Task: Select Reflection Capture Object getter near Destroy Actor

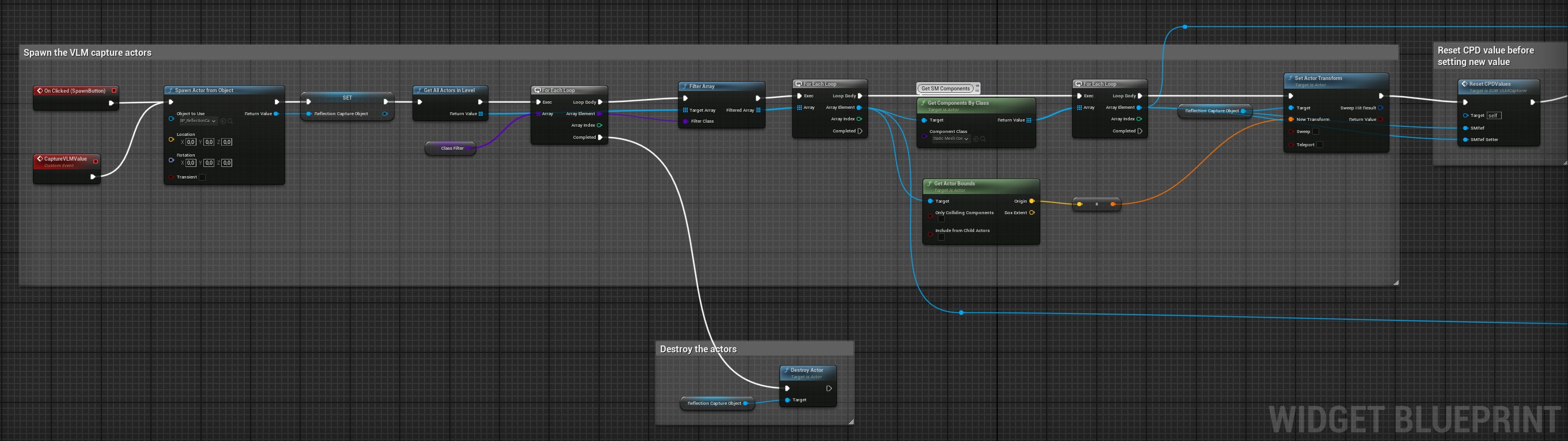Action: click(717, 403)
